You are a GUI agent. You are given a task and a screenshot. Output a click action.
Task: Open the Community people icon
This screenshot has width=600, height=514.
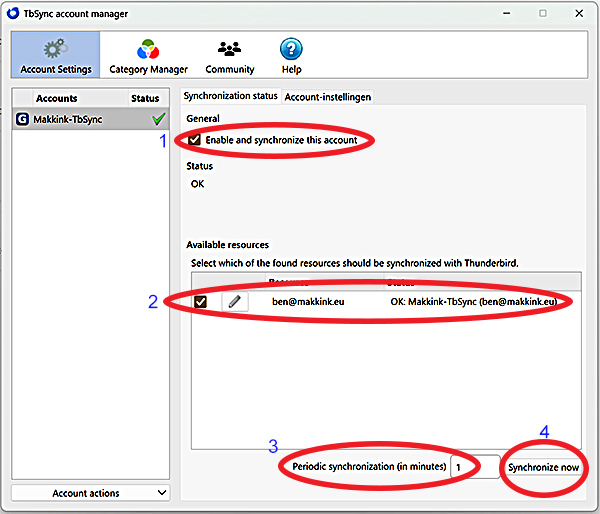(x=229, y=49)
